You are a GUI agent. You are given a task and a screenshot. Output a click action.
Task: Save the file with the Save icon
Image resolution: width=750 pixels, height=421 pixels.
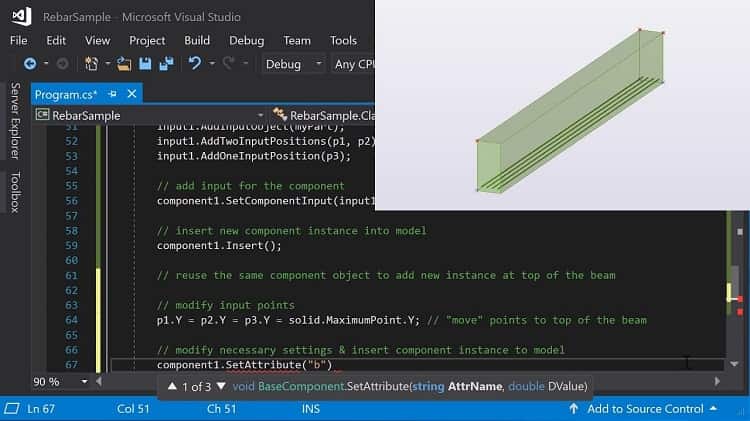pos(145,64)
